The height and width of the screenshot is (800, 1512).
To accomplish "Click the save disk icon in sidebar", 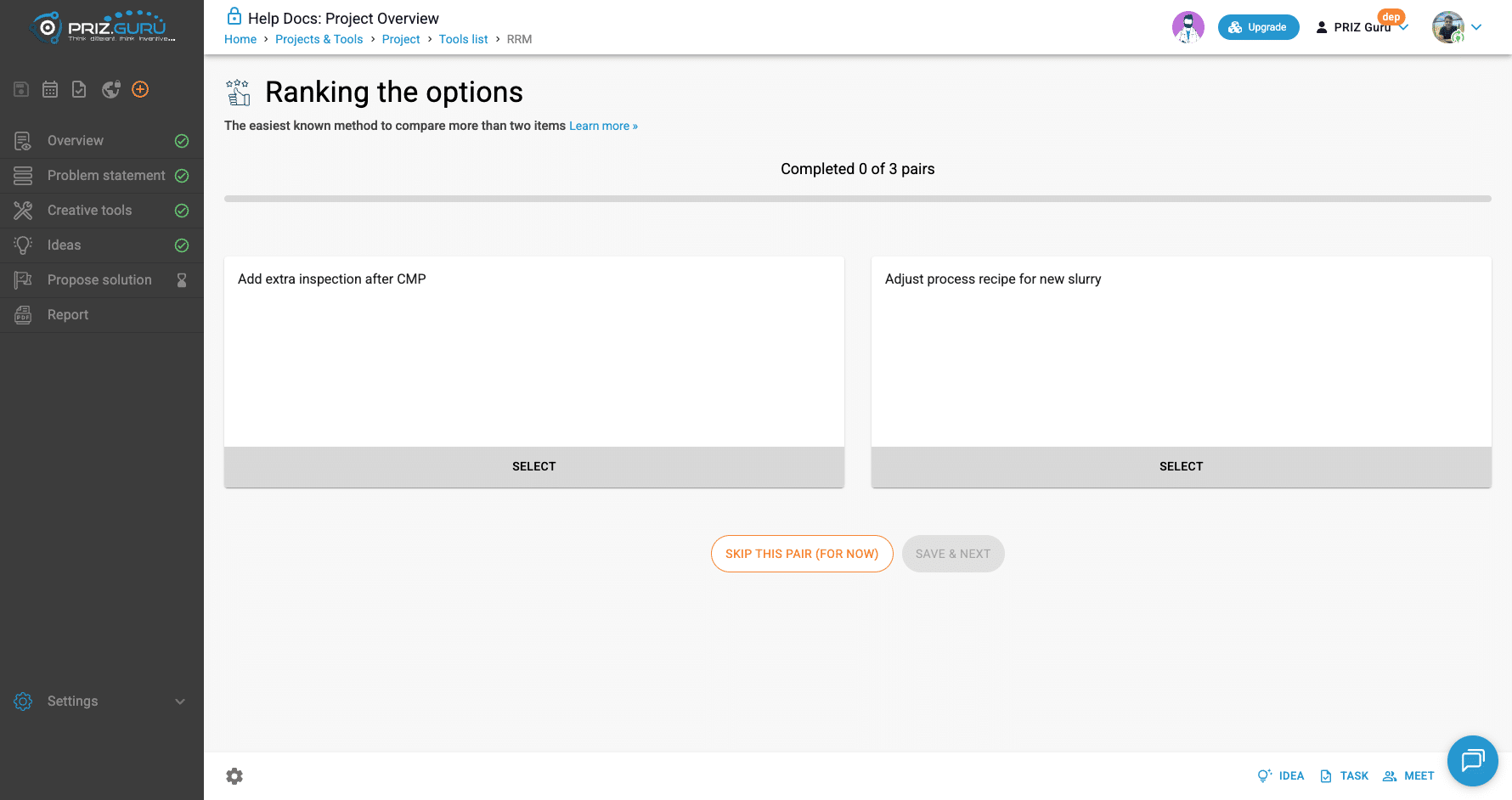I will pyautogui.click(x=22, y=89).
